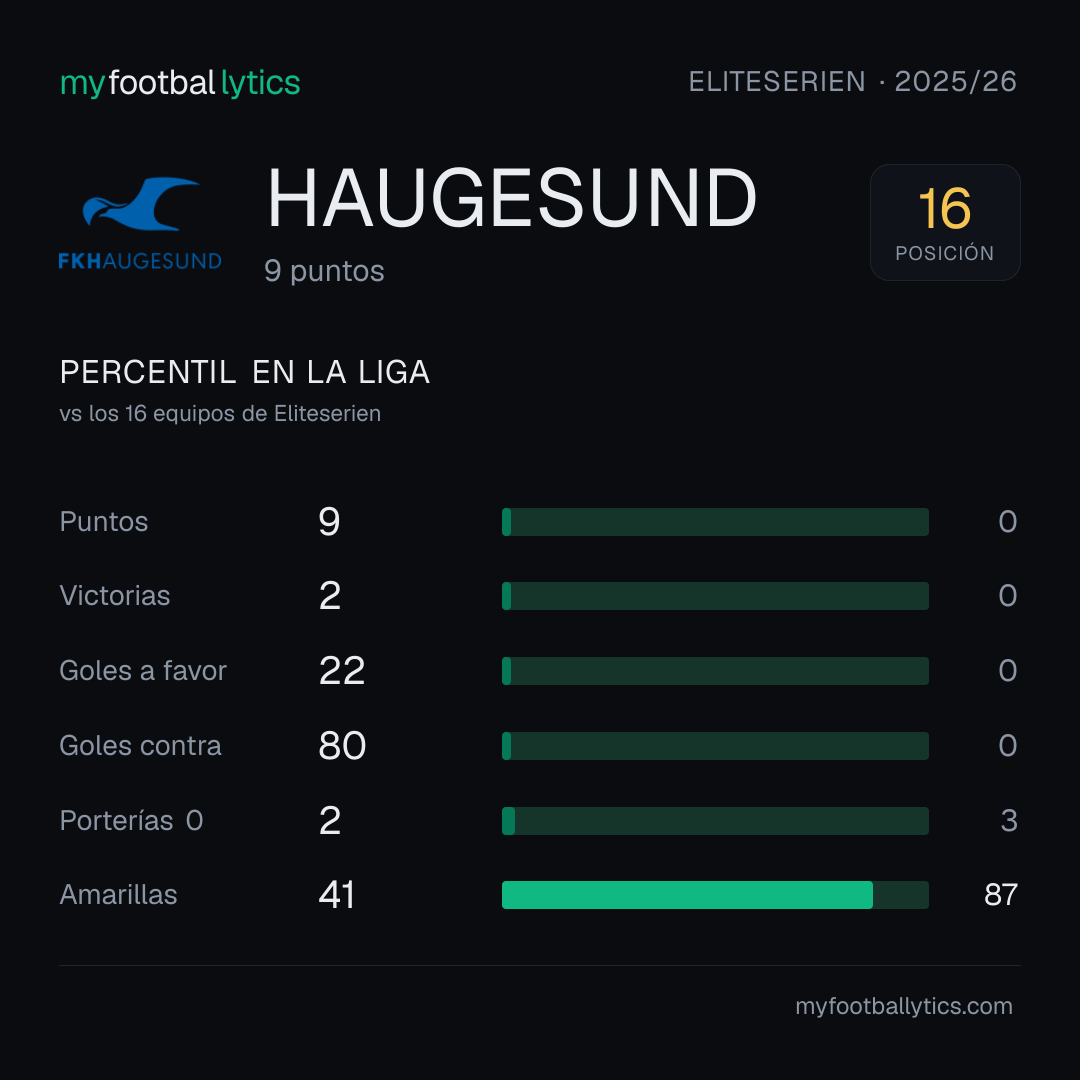Image resolution: width=1080 pixels, height=1080 pixels.
Task: Select the Goles contra value 80
Action: [x=342, y=745]
